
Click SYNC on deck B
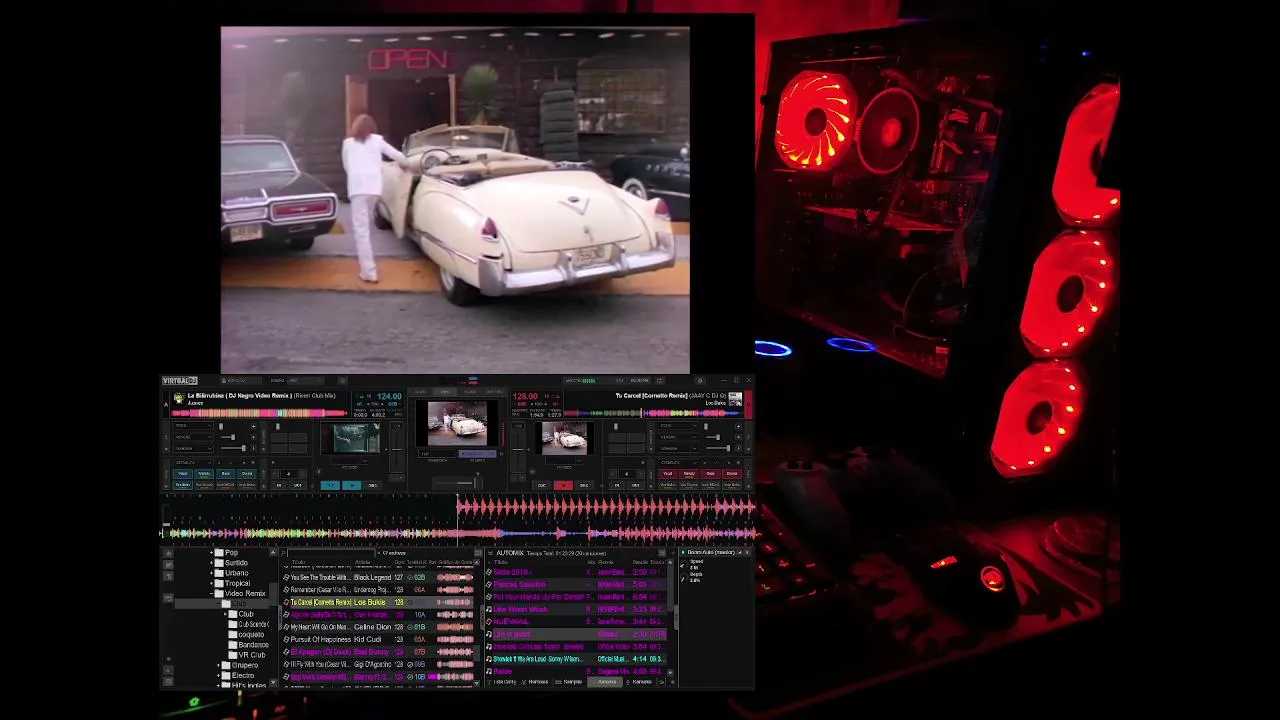[x=584, y=485]
